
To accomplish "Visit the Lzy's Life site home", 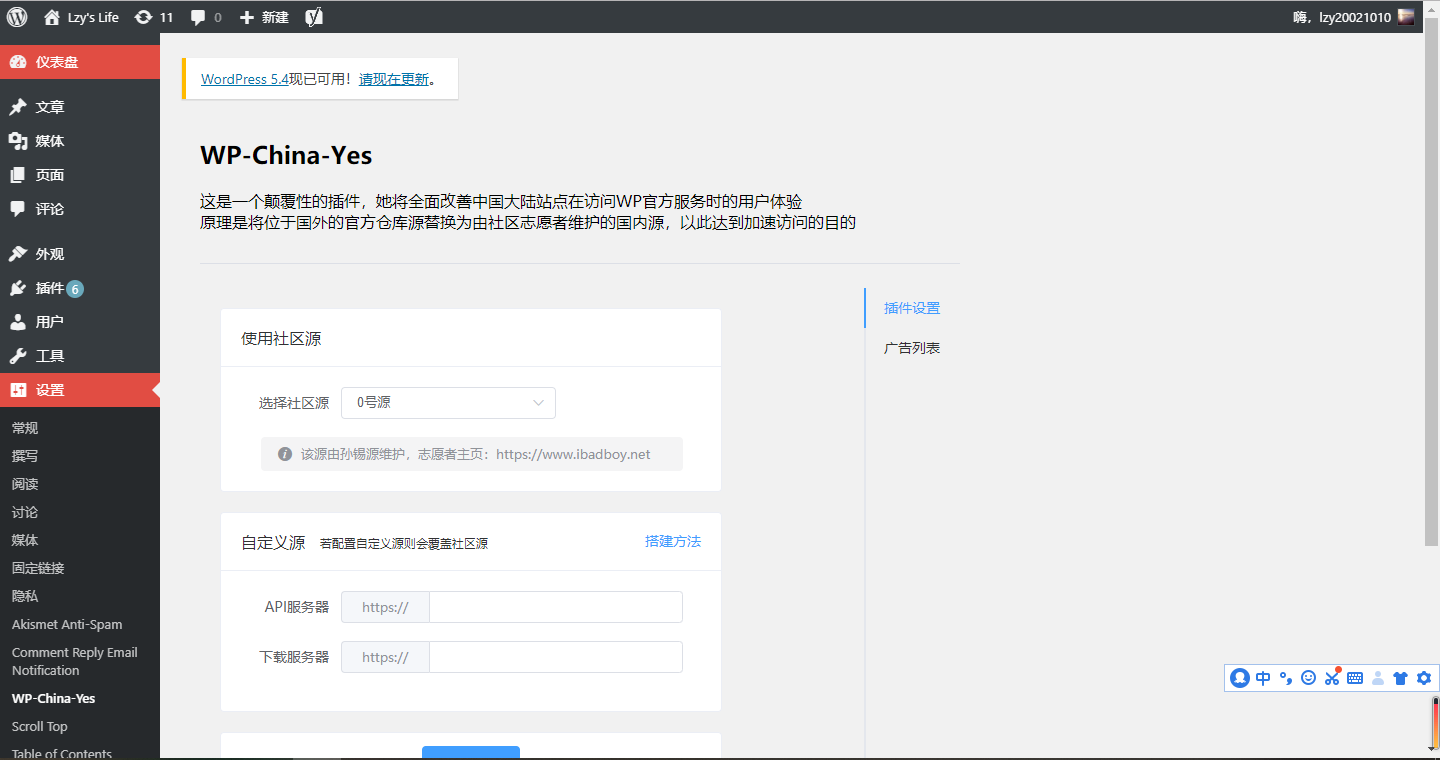I will coord(82,17).
